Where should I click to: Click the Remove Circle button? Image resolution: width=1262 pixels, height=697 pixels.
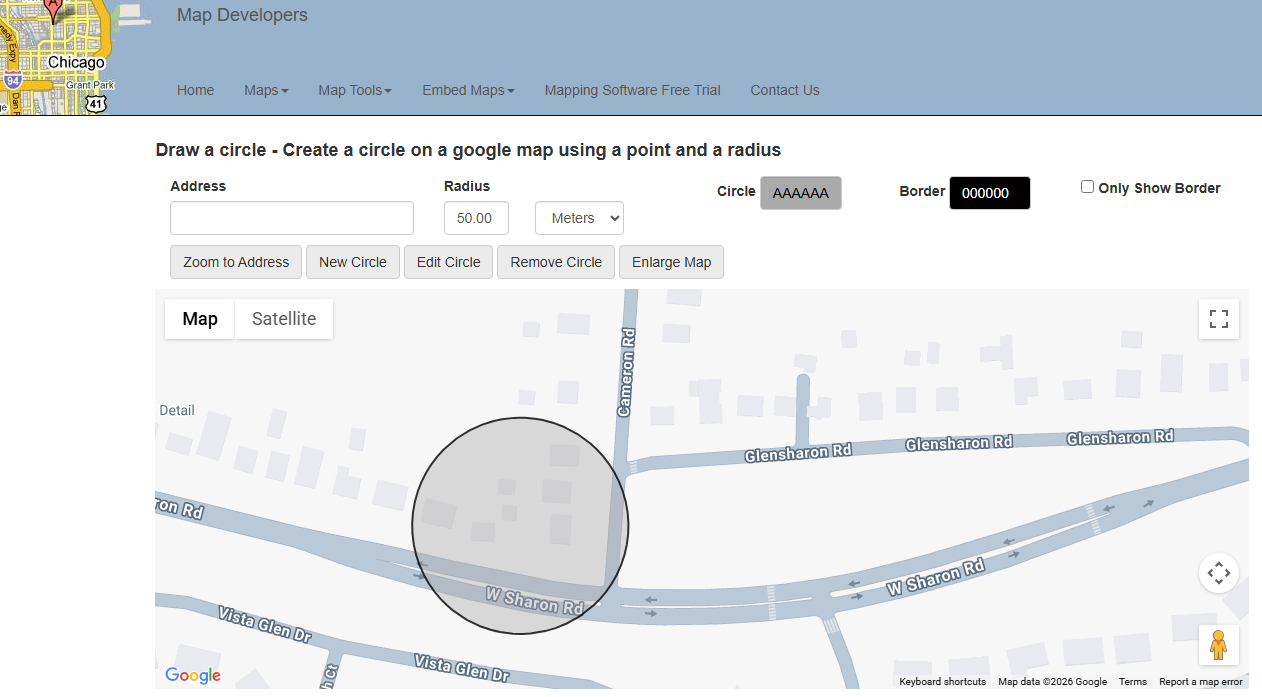[556, 262]
